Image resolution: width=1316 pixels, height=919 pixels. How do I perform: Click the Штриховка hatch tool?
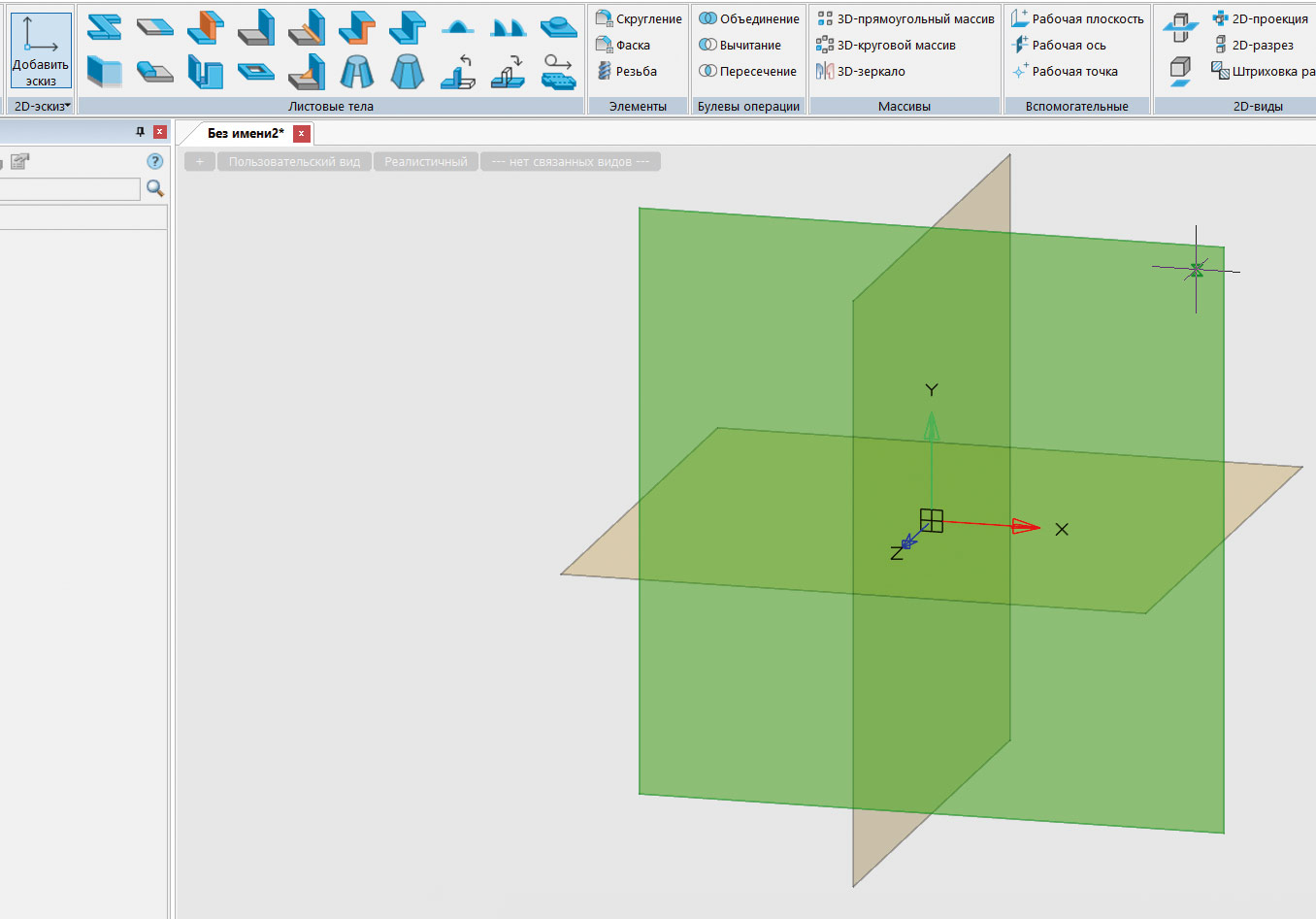1263,71
